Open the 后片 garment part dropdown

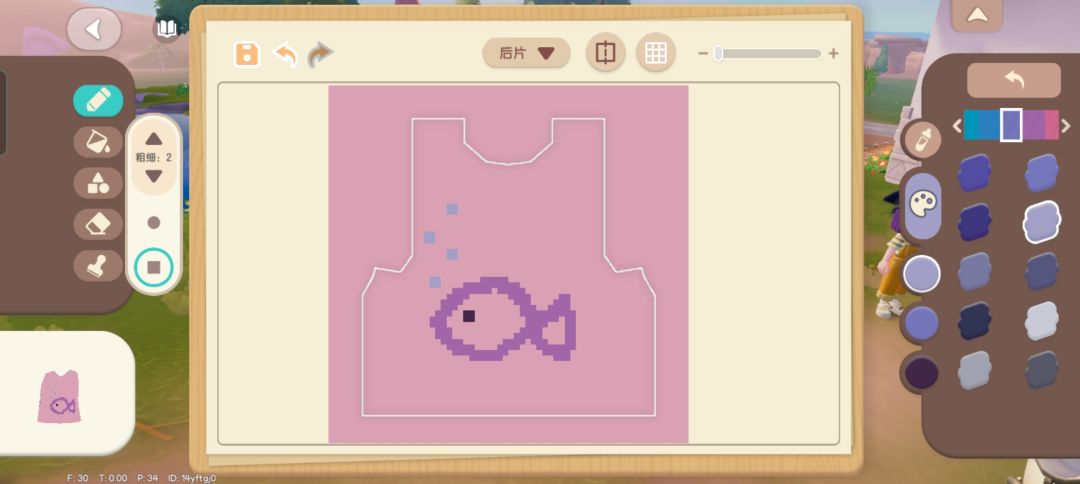coord(526,53)
